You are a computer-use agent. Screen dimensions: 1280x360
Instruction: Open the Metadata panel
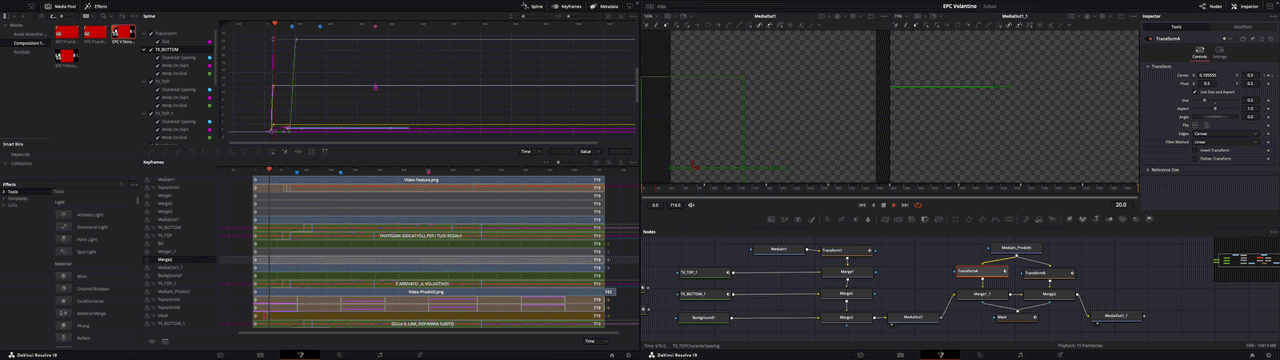click(x=605, y=6)
